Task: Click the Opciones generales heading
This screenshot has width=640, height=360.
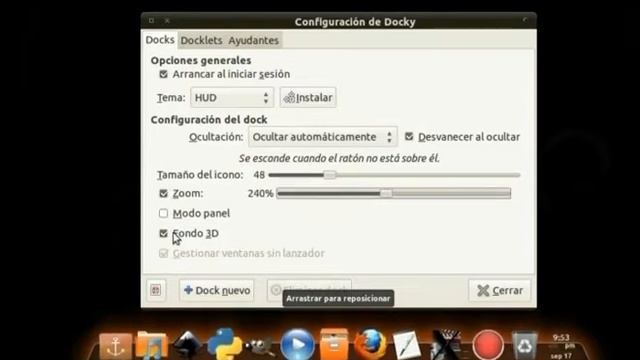Action: pyautogui.click(x=201, y=60)
